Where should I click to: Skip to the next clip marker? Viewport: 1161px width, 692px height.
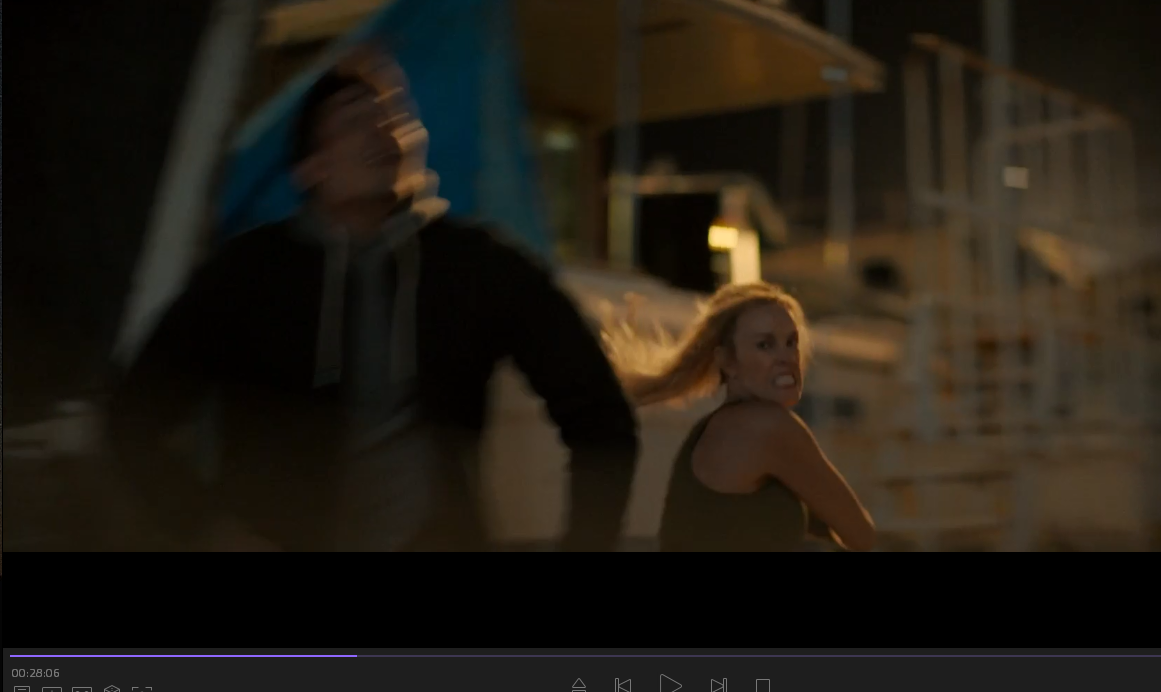718,685
